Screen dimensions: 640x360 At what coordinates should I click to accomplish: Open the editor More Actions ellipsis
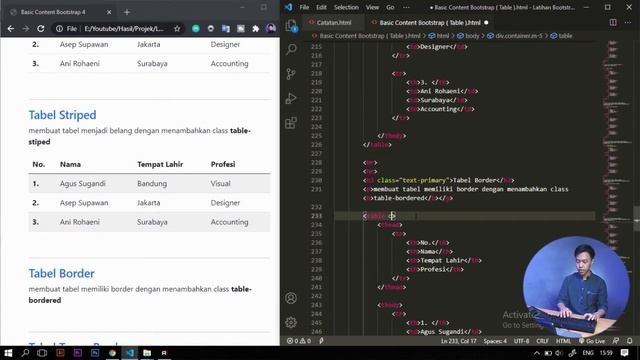628,22
